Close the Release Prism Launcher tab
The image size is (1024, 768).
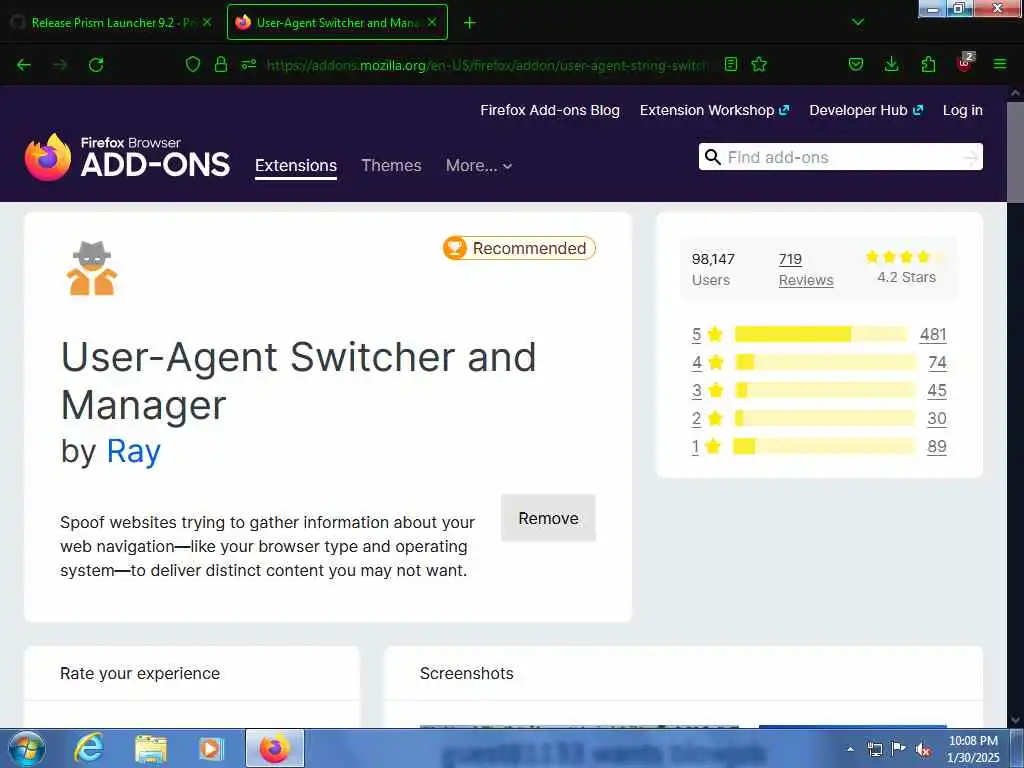click(x=207, y=22)
